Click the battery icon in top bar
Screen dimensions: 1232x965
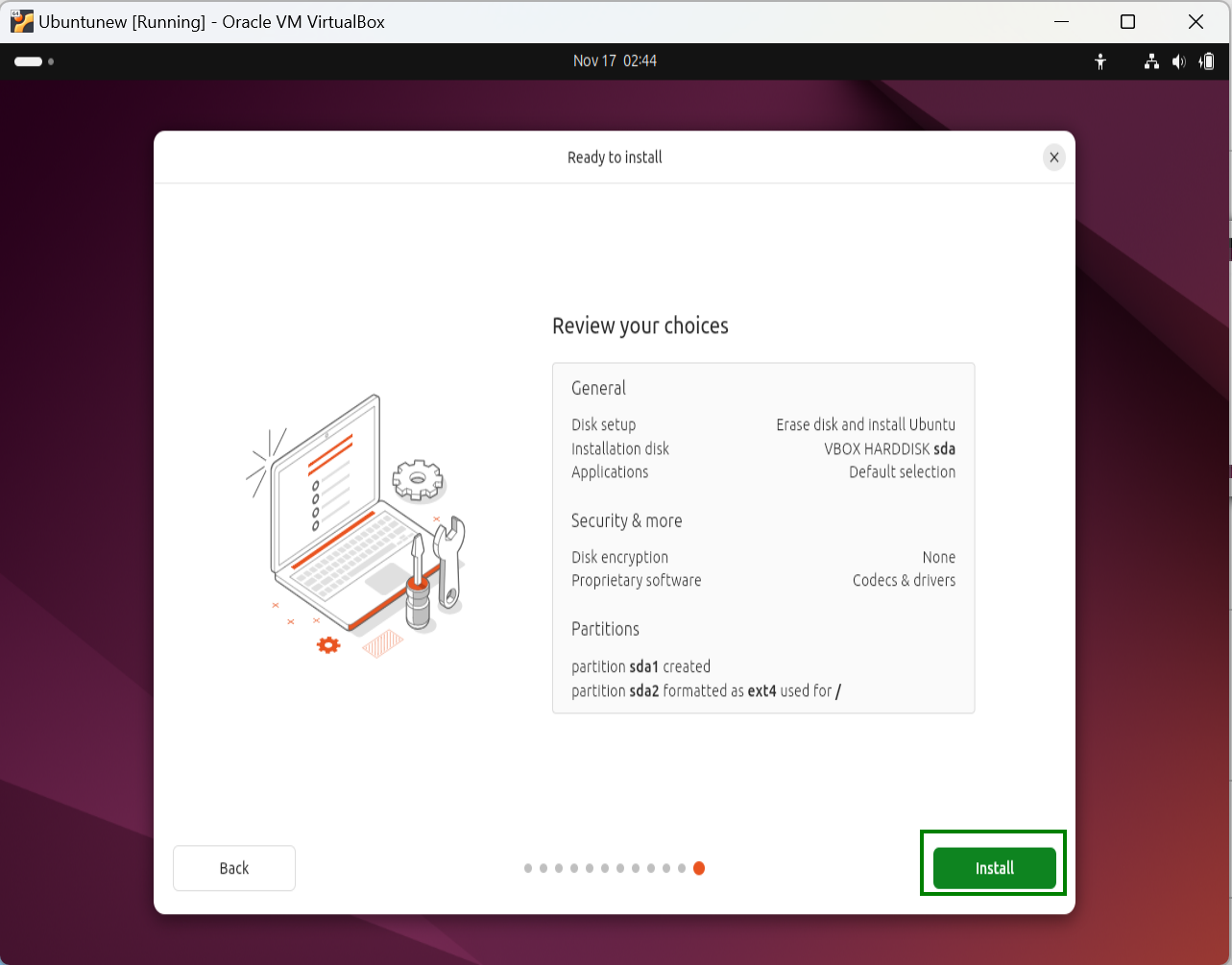click(1207, 61)
